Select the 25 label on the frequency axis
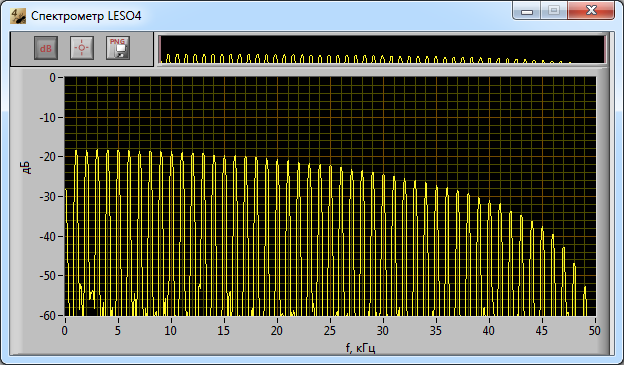This screenshot has width=624, height=365. (x=330, y=330)
